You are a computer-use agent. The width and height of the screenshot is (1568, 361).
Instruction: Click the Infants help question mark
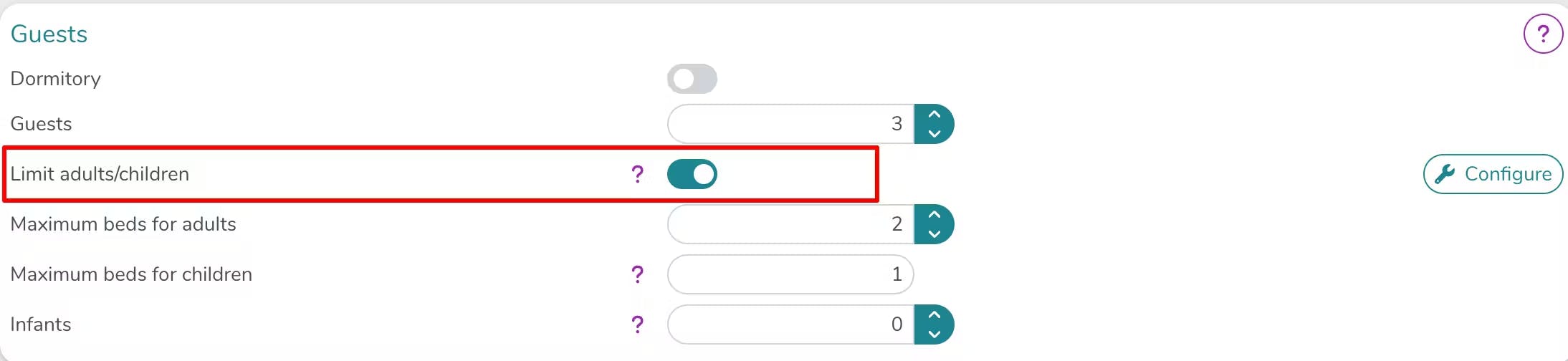(x=637, y=324)
